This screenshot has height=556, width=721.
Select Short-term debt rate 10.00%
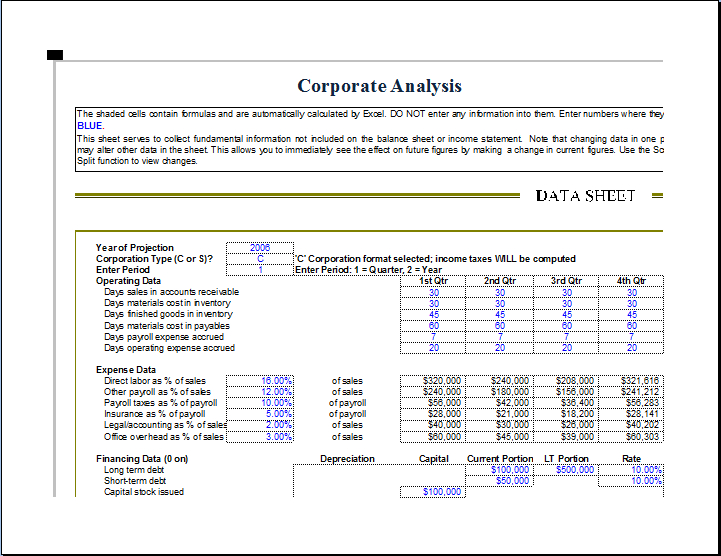(631, 481)
